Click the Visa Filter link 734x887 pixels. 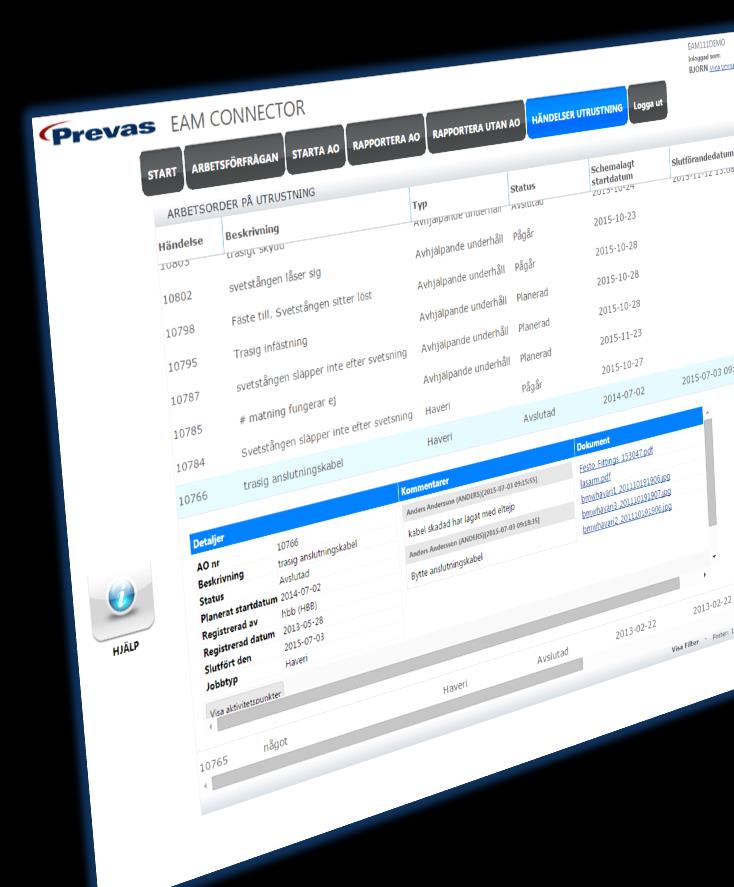click(685, 645)
